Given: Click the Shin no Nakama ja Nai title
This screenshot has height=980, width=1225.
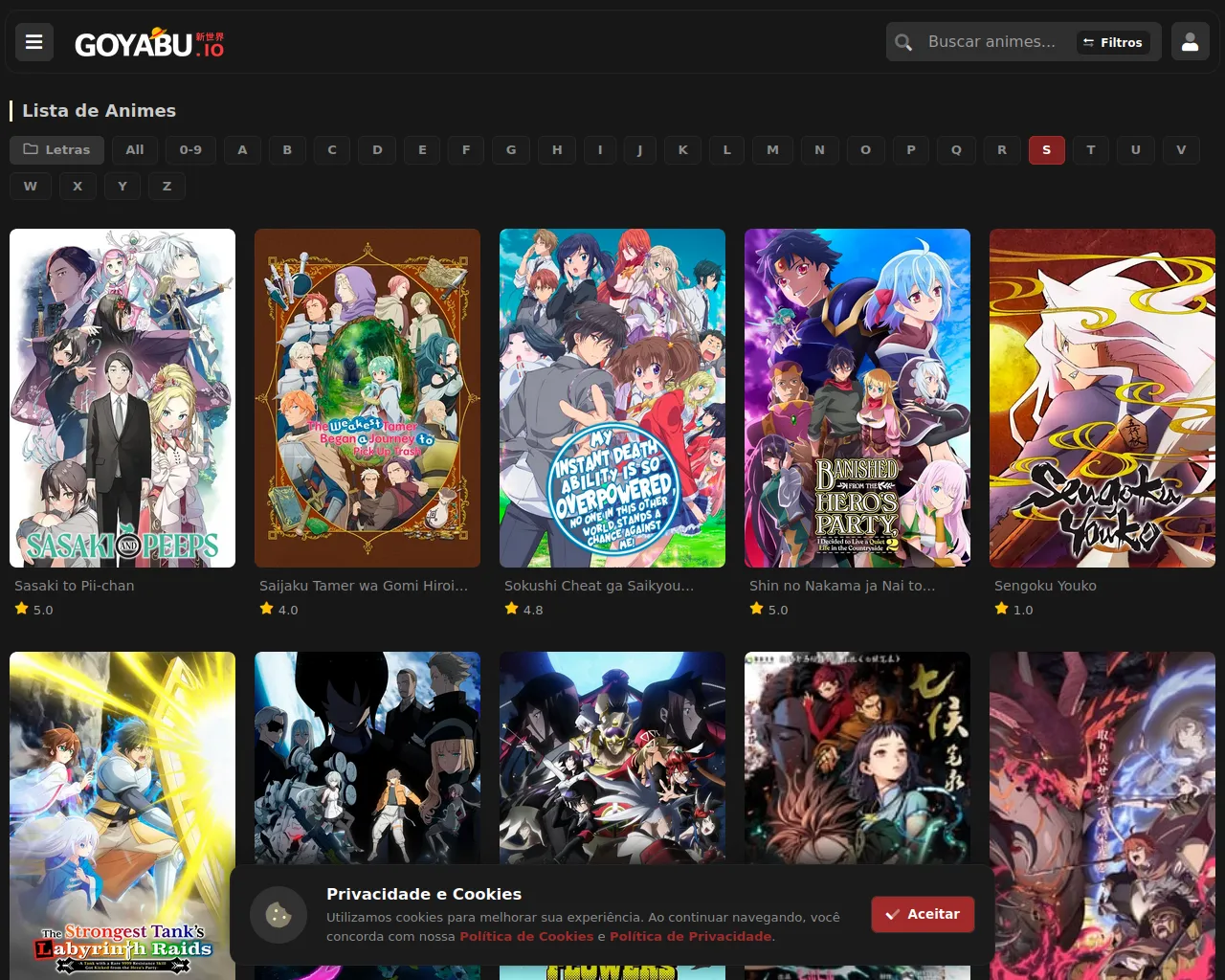Looking at the screenshot, I should click(x=842, y=586).
